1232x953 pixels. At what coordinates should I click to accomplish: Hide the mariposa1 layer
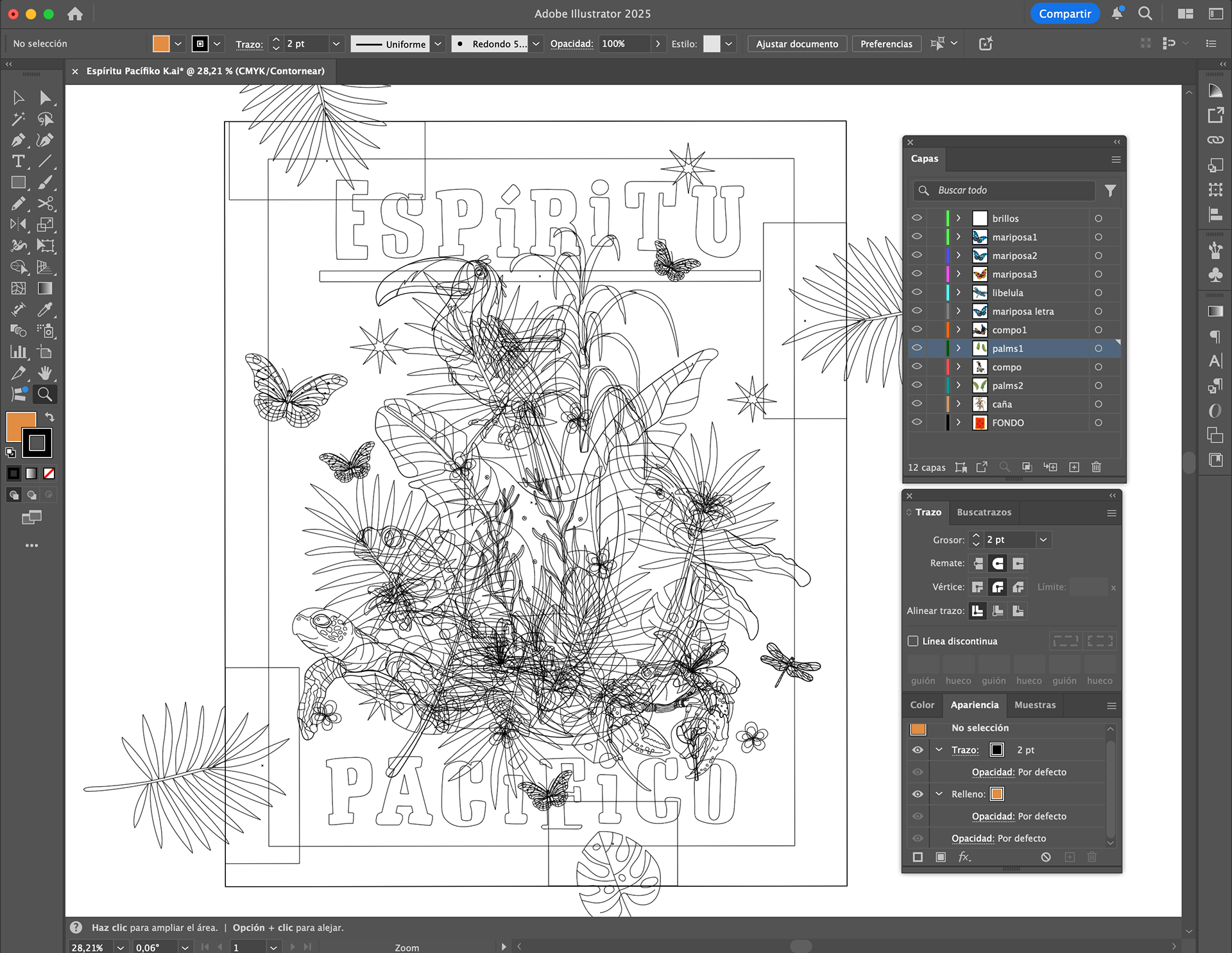point(917,237)
